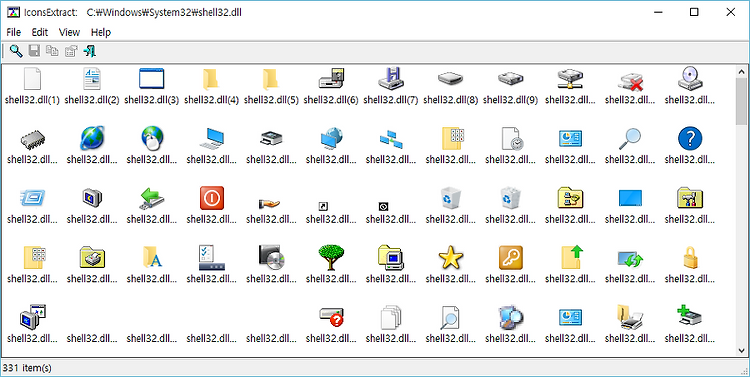Click the scrollbar up arrow
The image size is (750, 377).
[742, 72]
